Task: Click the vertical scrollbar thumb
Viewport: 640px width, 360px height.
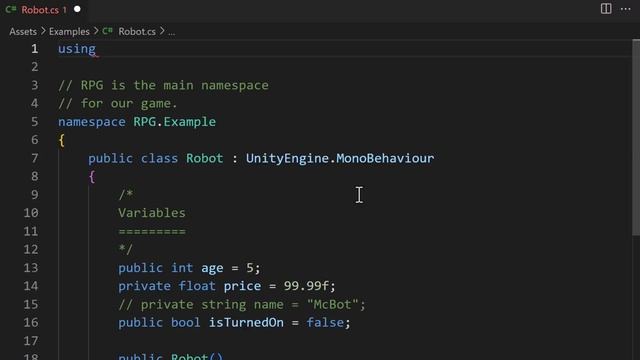Action: [x=636, y=137]
